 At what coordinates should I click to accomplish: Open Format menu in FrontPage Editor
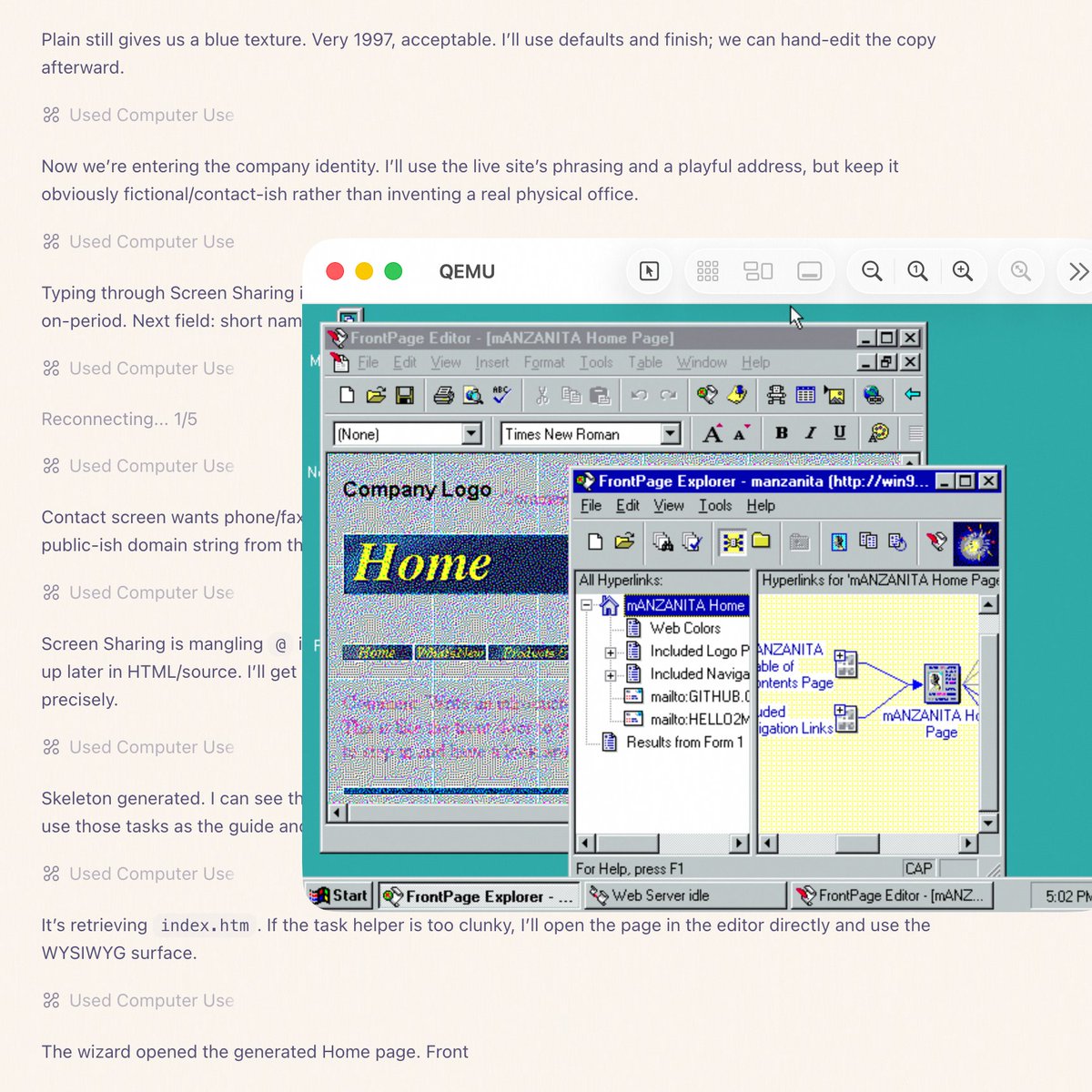544,362
